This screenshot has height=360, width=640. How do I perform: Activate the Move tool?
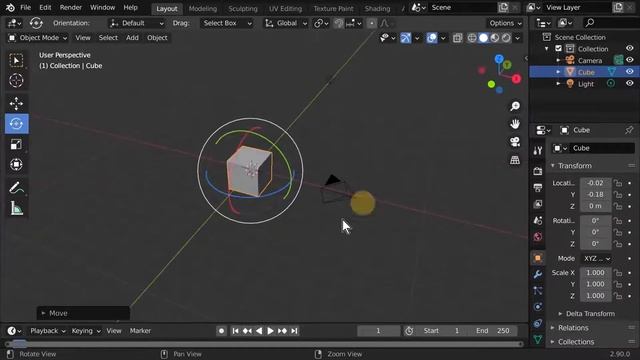click(x=16, y=104)
